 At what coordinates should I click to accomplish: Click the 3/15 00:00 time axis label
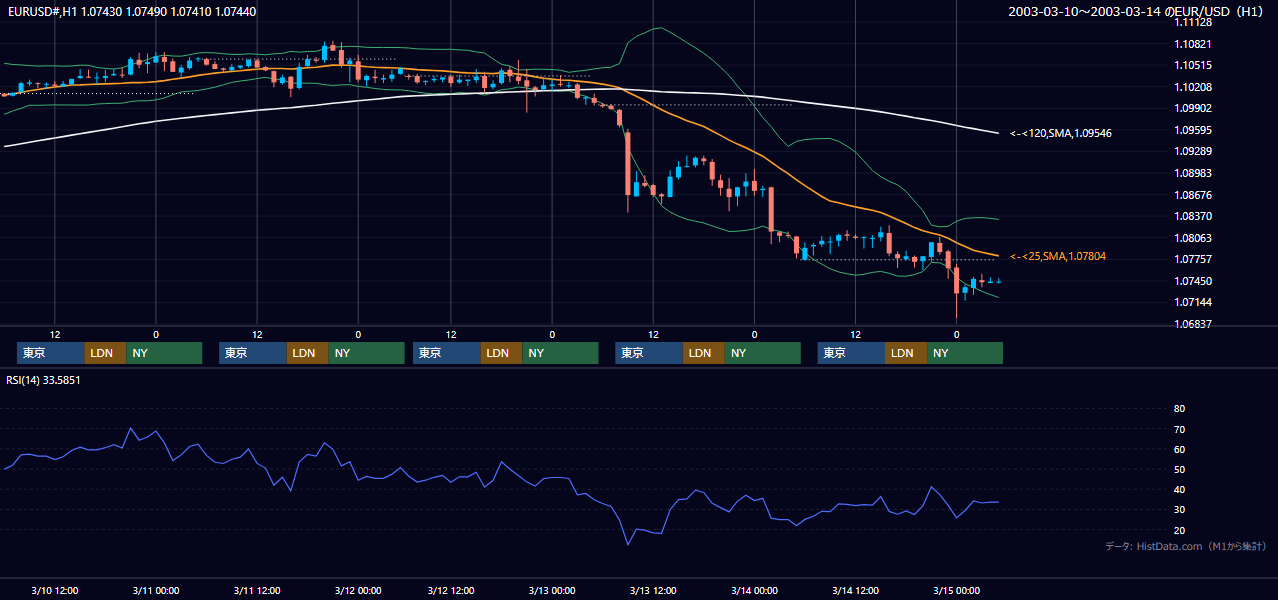(956, 591)
